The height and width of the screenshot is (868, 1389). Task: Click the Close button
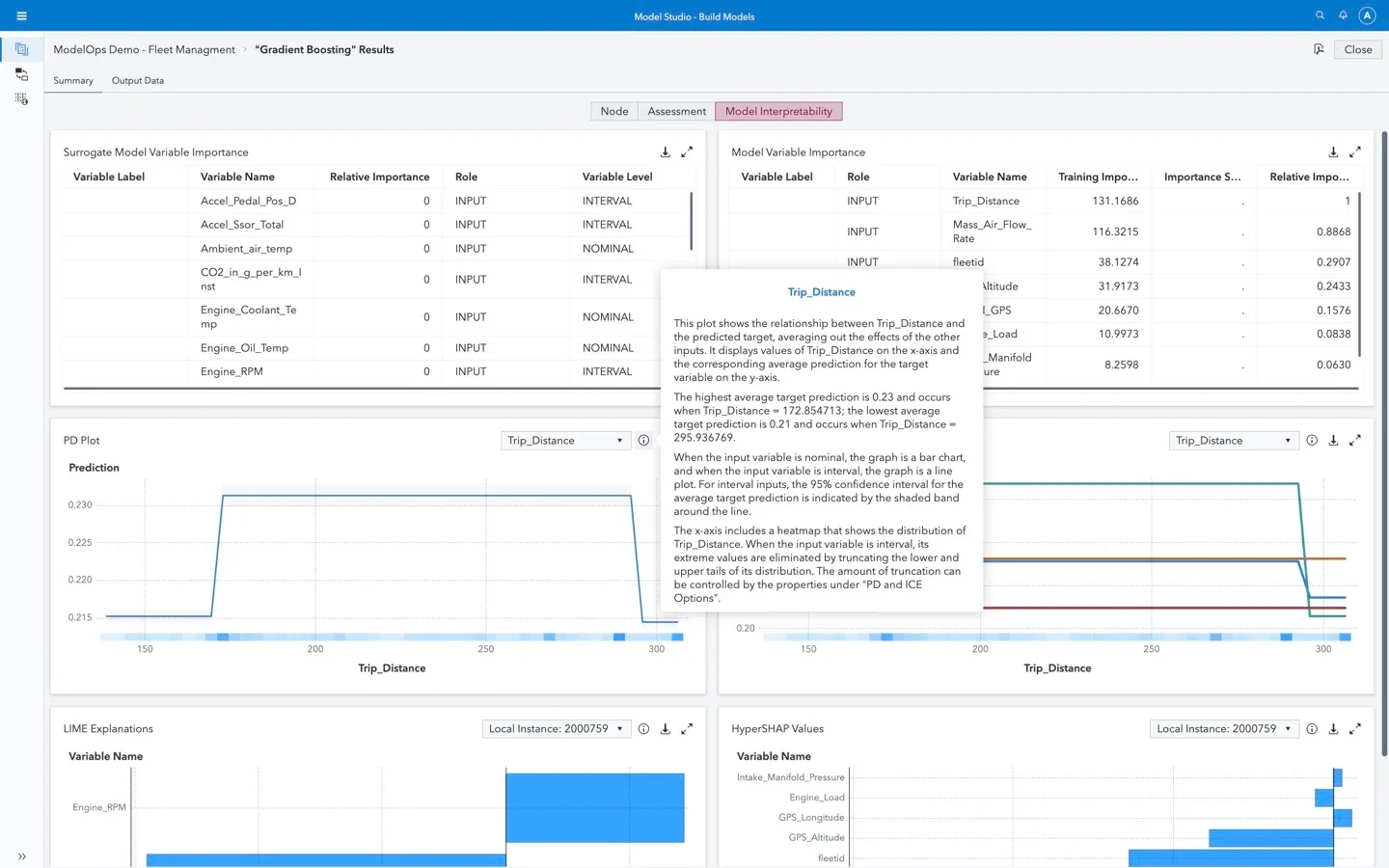[1357, 50]
